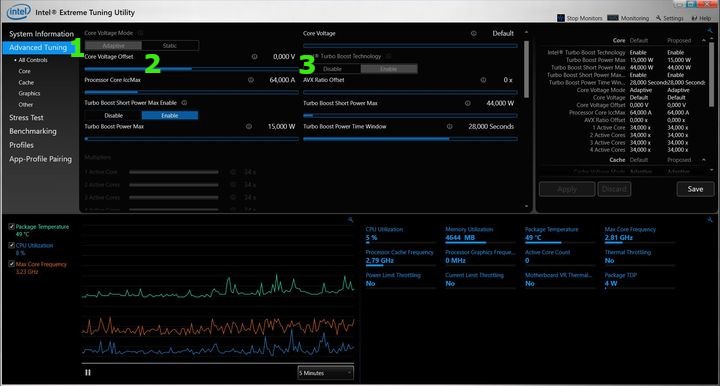Click zoom magnifier icon above the graph
The height and width of the screenshot is (386, 720).
pyautogui.click(x=350, y=220)
